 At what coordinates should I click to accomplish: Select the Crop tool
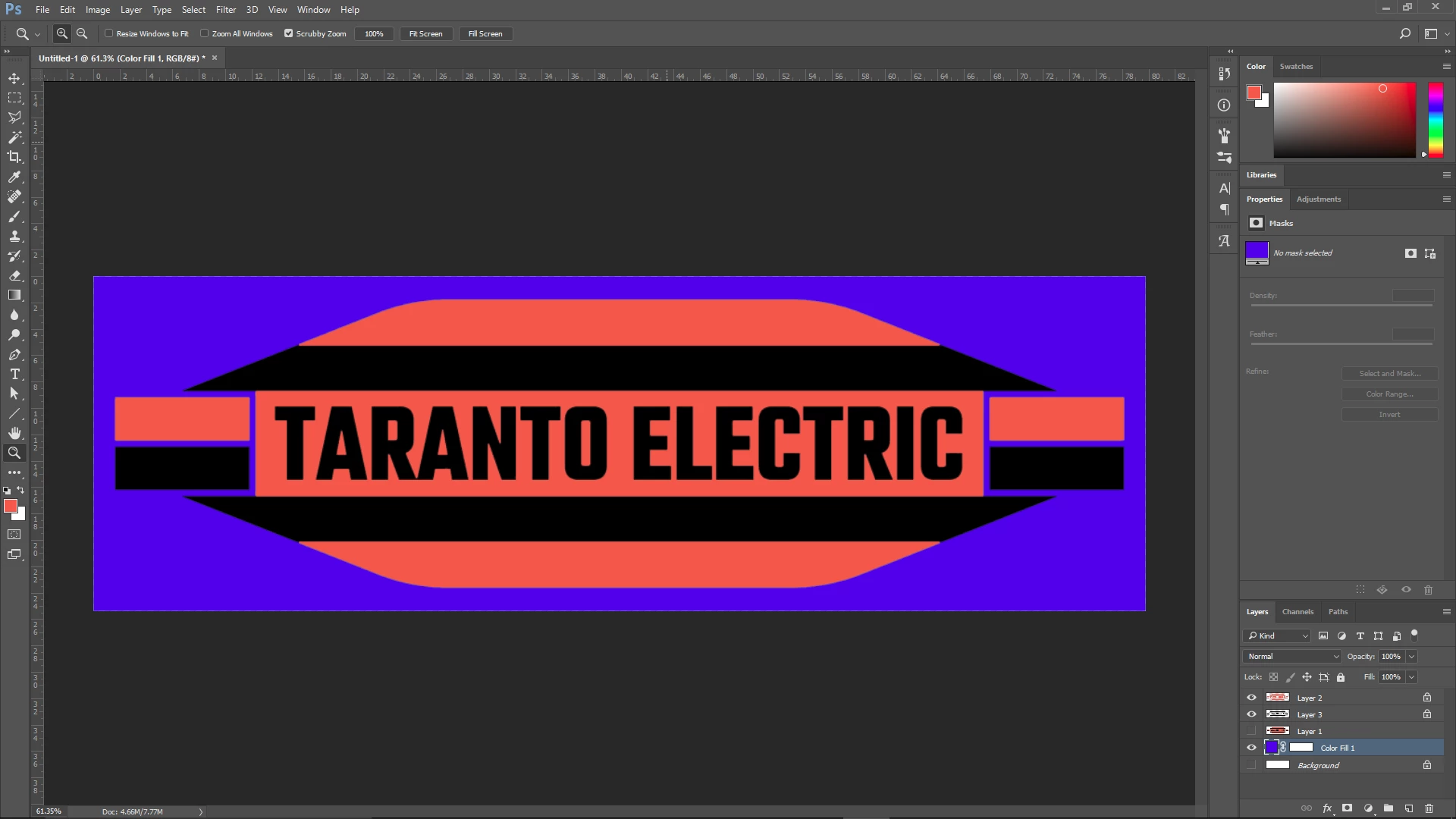[x=14, y=157]
